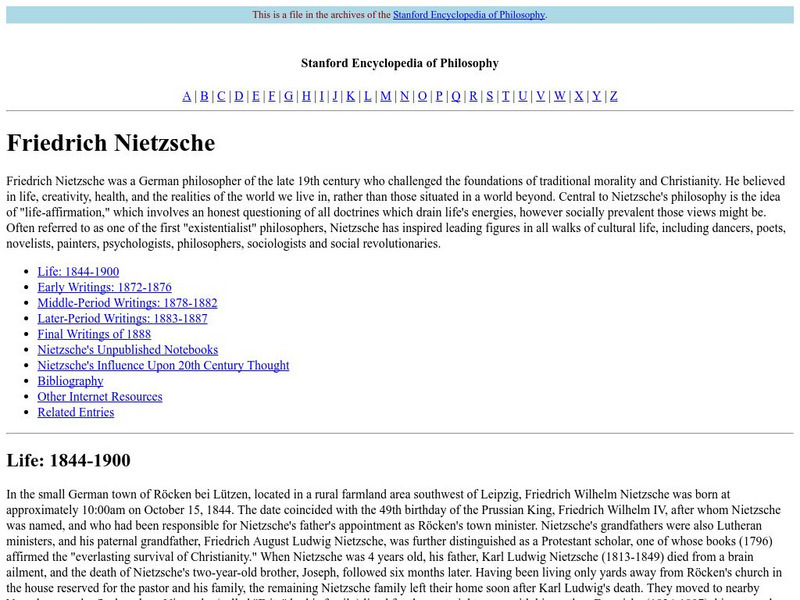Click the text 'This is a file in the archives'
The width and height of the screenshot is (800, 600).
(315, 15)
